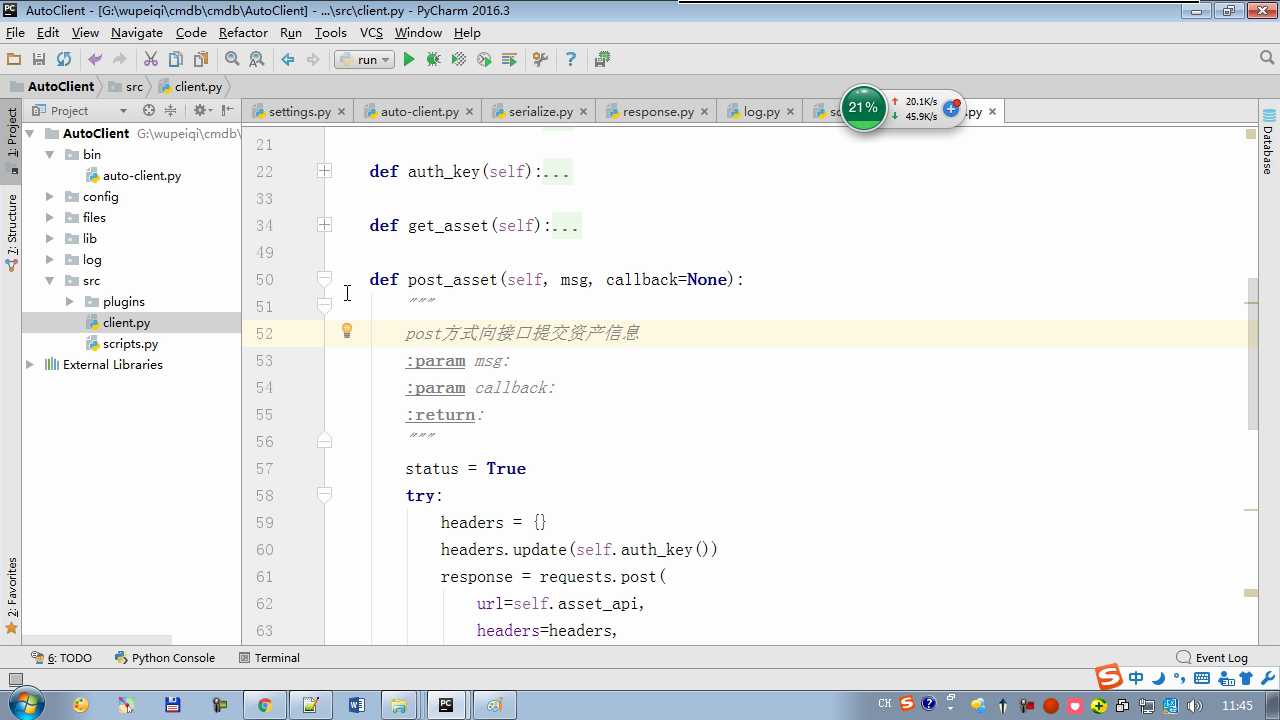The width and height of the screenshot is (1280, 720).
Task: Run the configuration with the green play icon
Action: (x=409, y=60)
